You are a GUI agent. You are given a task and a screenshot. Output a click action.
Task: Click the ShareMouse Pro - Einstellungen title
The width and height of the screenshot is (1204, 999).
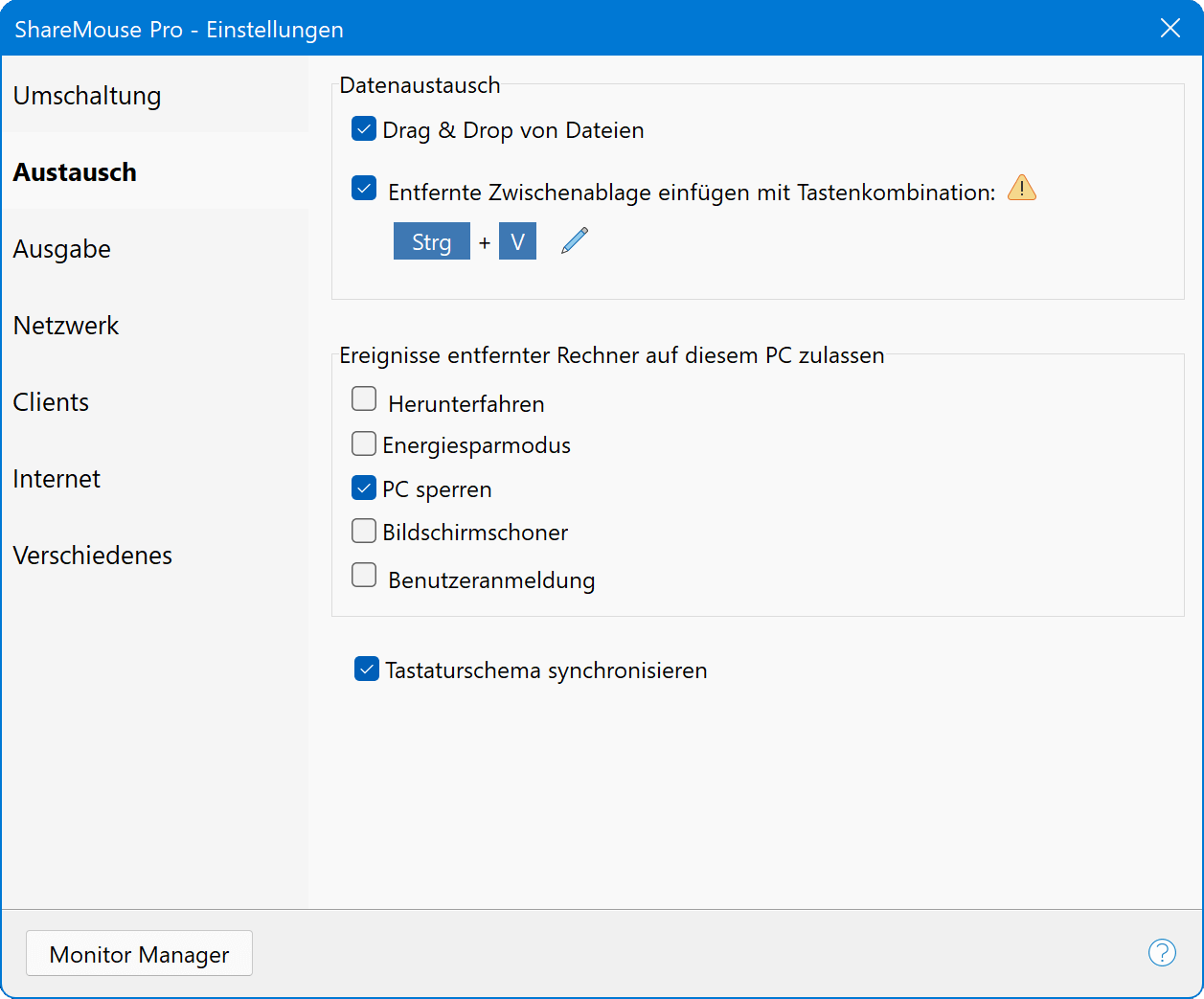pos(179,30)
